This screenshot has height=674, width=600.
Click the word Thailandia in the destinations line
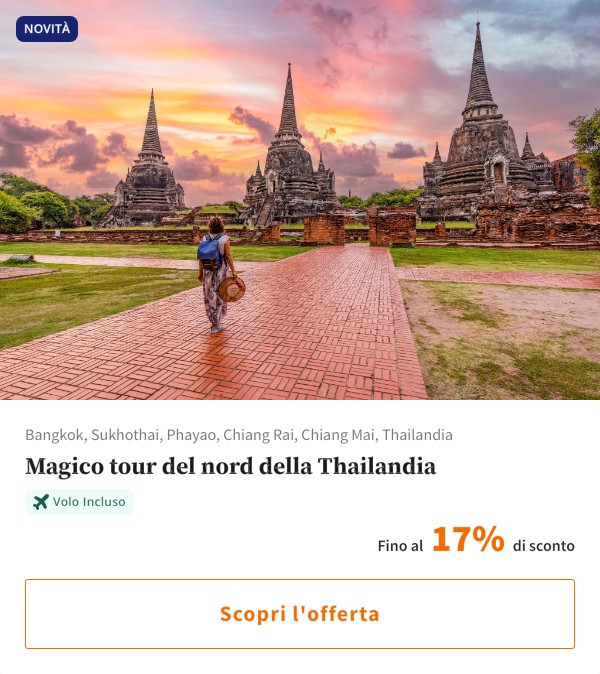tap(417, 435)
